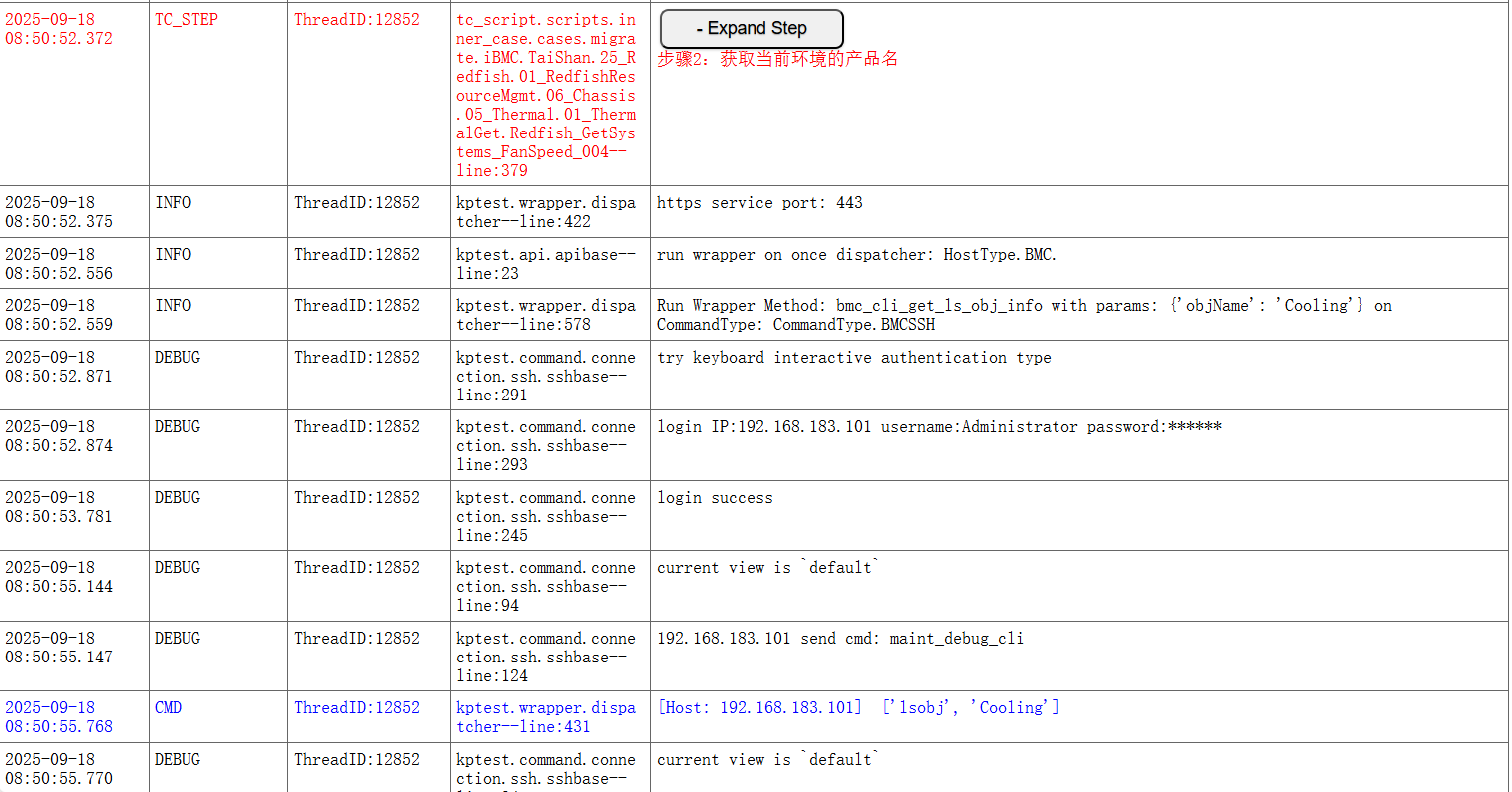
Task: Select the kptest.api.apibase line:23 cell
Action: pyautogui.click(x=546, y=264)
